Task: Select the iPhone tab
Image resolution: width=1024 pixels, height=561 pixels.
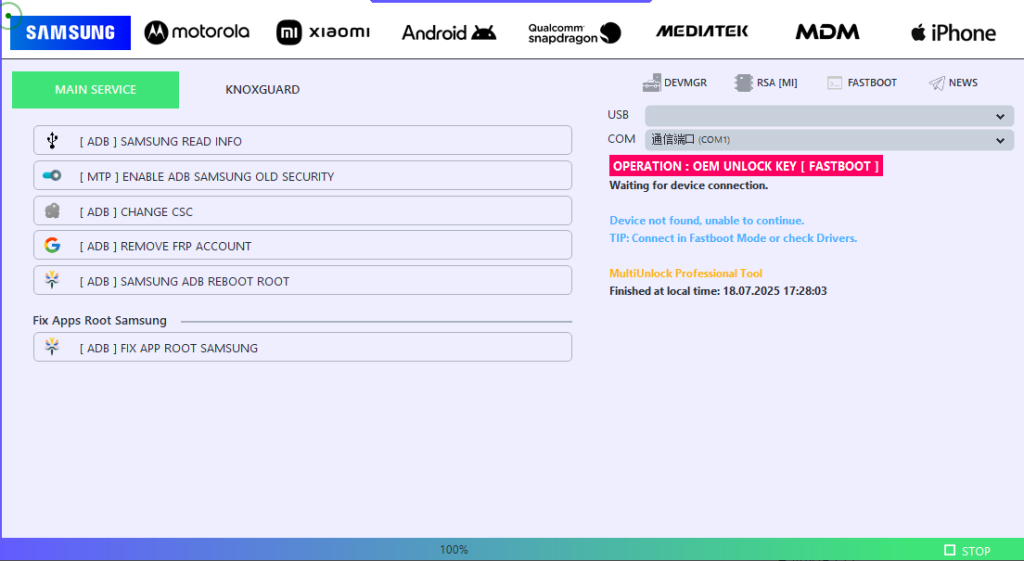Action: point(953,33)
